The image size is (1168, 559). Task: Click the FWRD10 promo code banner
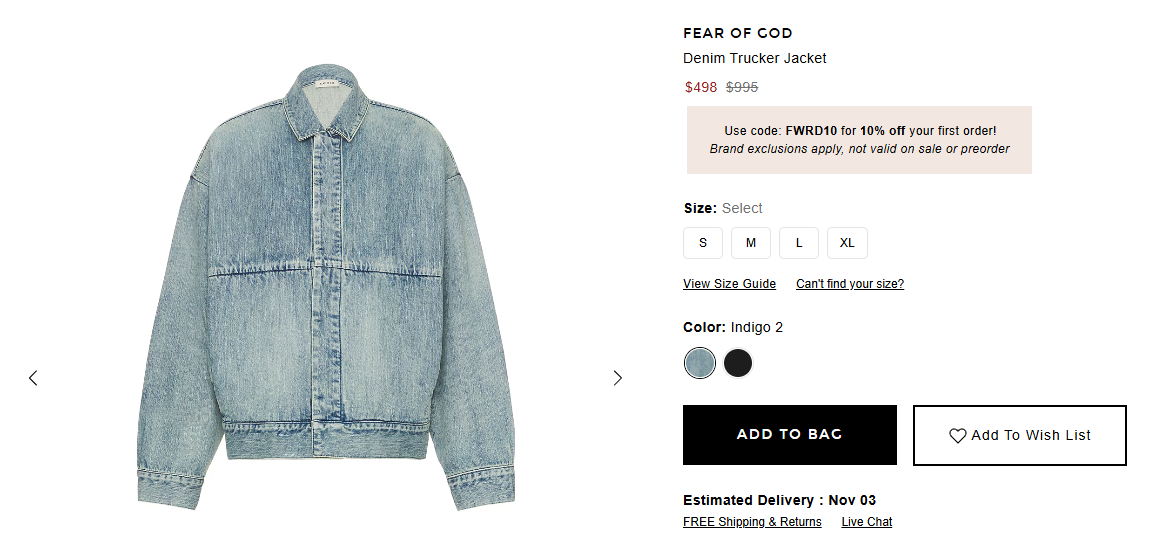859,140
